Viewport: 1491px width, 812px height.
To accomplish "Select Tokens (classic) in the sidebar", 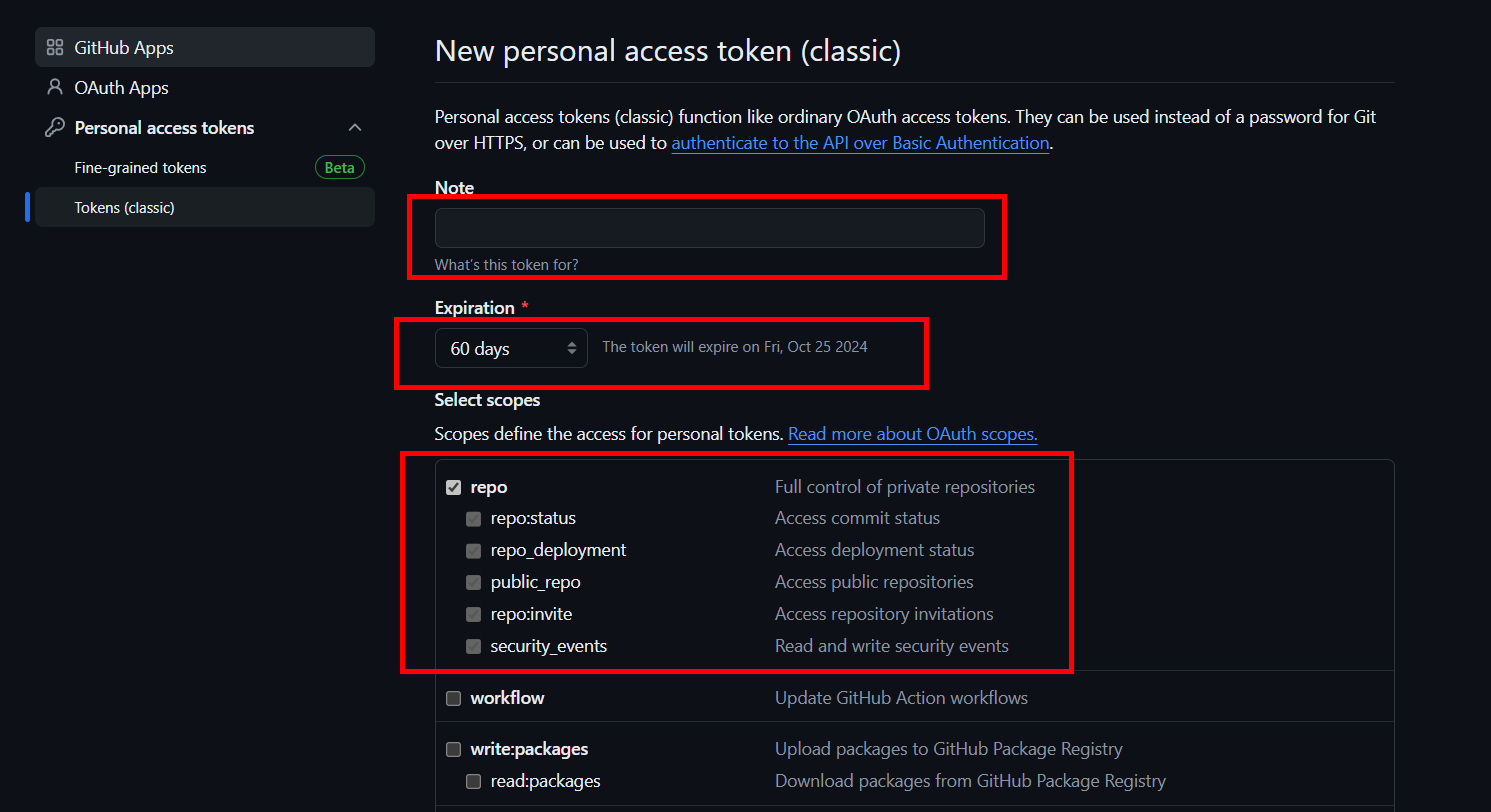I will 124,208.
